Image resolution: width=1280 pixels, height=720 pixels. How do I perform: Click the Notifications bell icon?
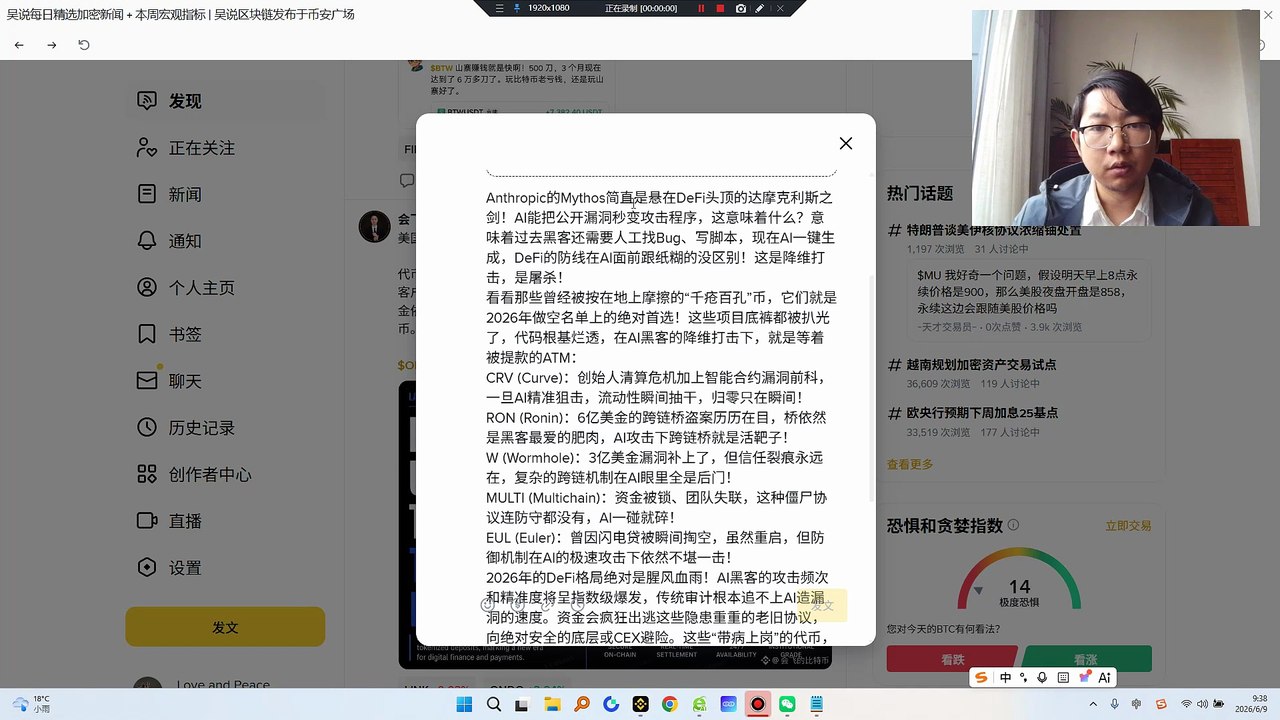[147, 241]
